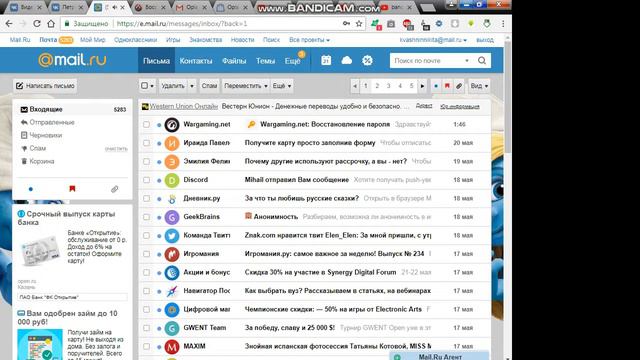Click the MAXIM sender avatar
Image resolution: width=640 pixels, height=360 pixels.
pyautogui.click(x=172, y=347)
